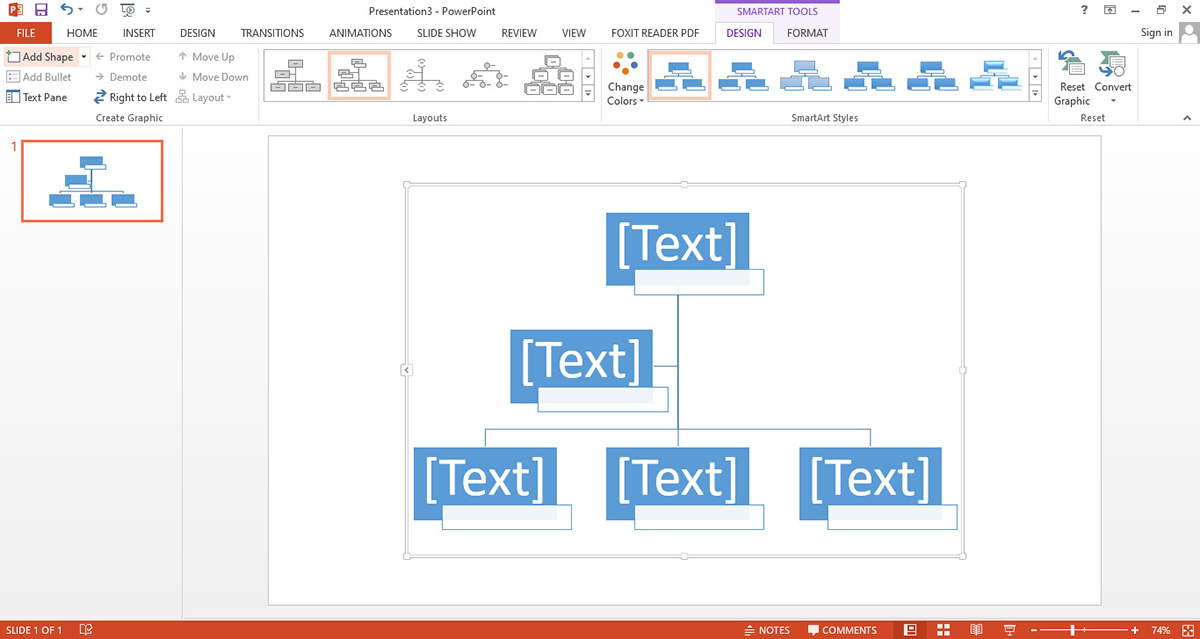Click the Save icon in quick access toolbar
Image resolution: width=1200 pixels, height=639 pixels.
tap(41, 10)
